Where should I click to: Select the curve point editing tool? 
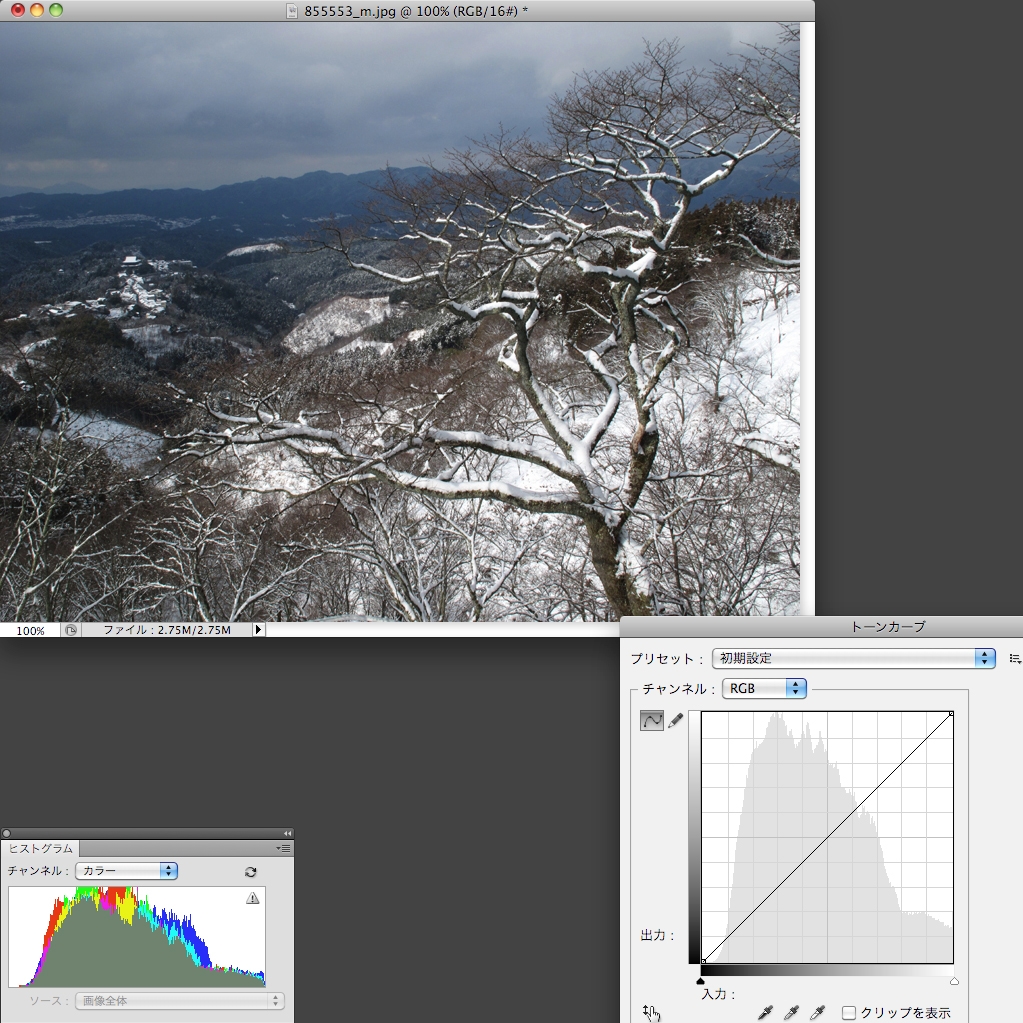(x=652, y=720)
